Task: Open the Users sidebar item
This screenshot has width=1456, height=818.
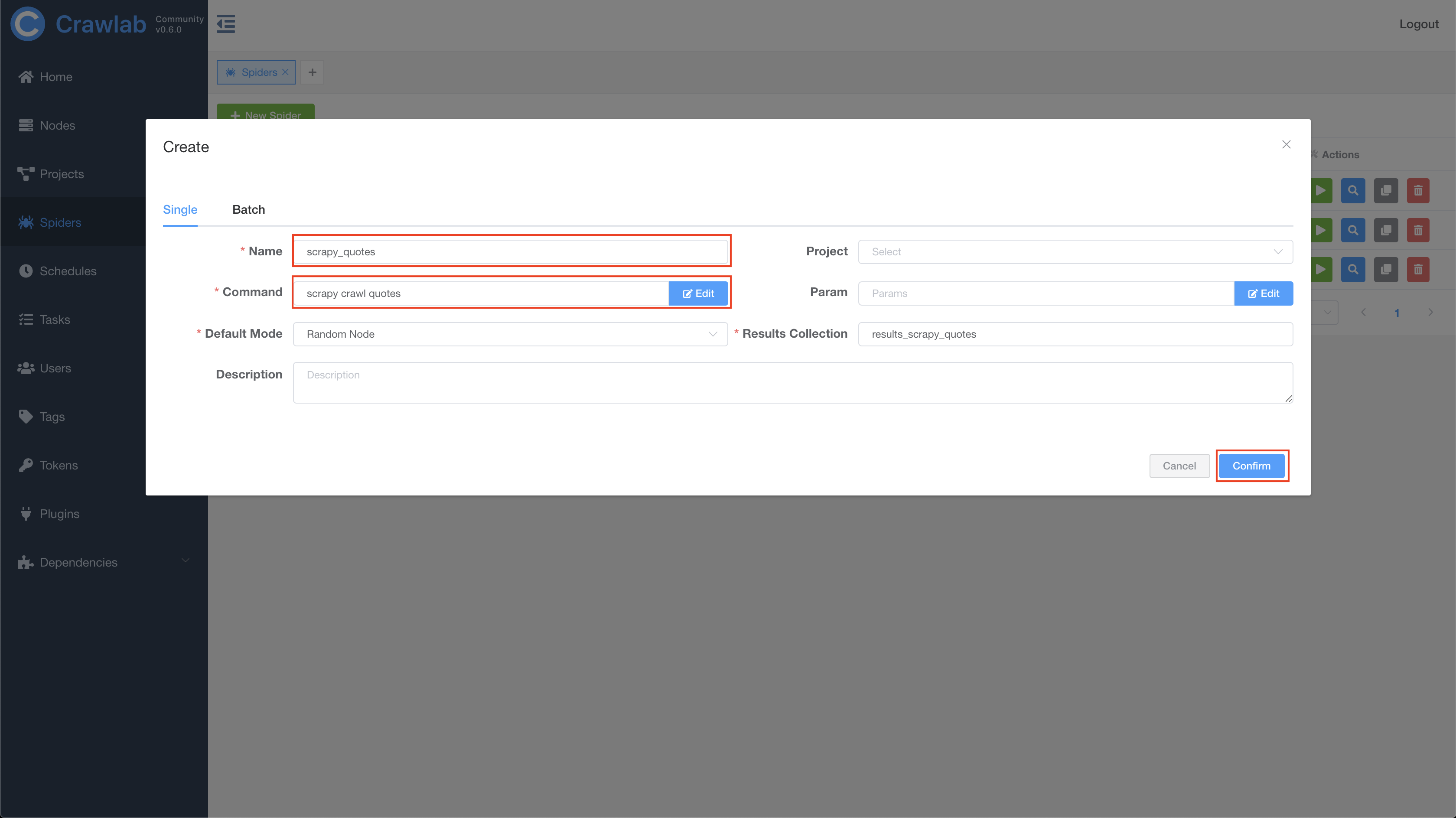Action: (x=104, y=368)
